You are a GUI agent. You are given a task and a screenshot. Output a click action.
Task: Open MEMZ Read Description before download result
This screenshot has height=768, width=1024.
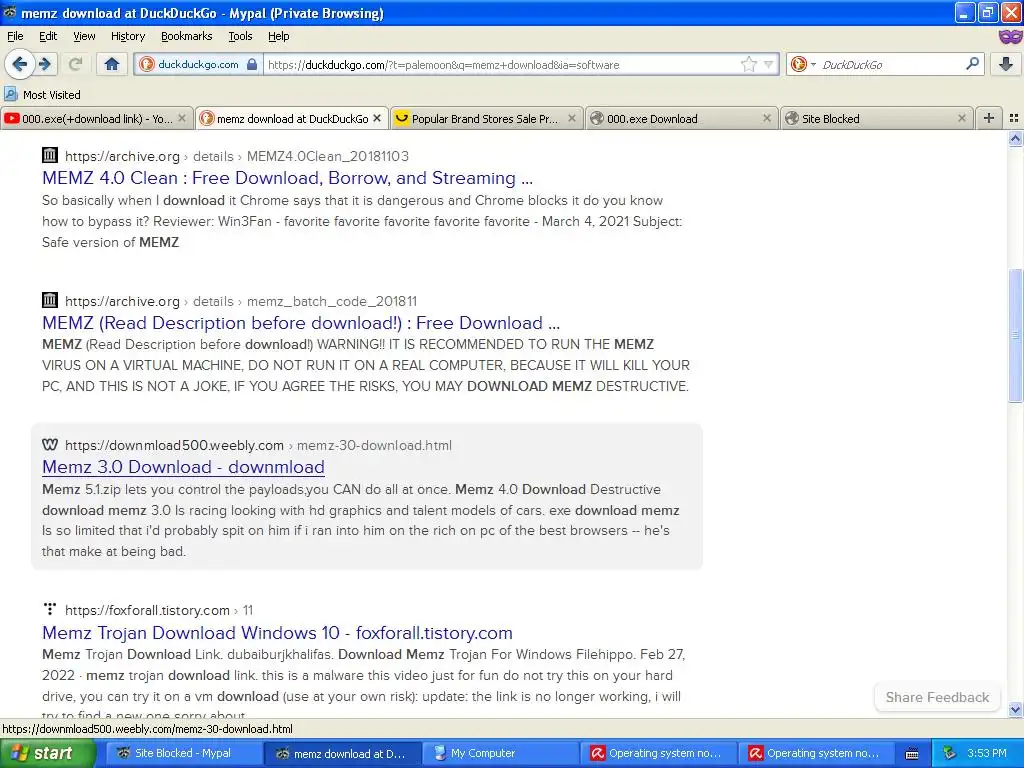(300, 323)
